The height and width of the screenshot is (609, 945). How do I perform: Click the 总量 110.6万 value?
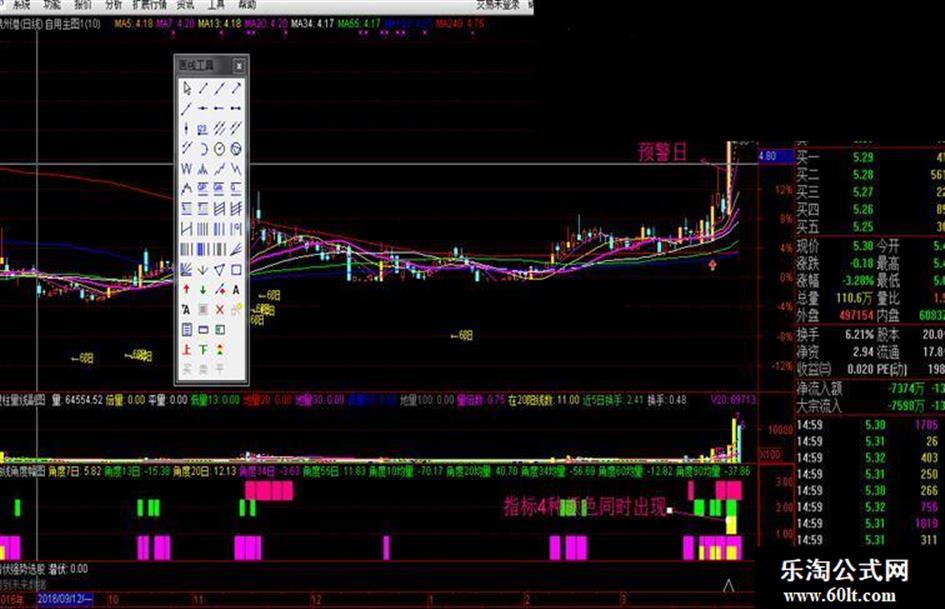click(854, 298)
